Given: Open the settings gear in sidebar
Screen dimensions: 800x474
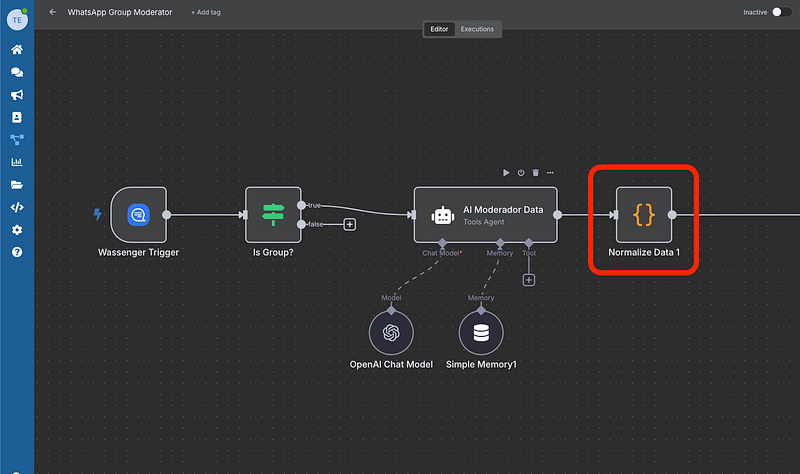Looking at the screenshot, I should click(x=17, y=230).
